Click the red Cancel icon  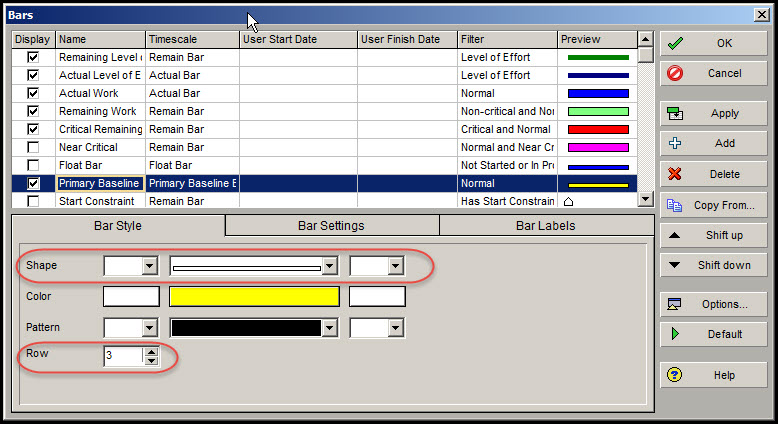click(x=675, y=74)
